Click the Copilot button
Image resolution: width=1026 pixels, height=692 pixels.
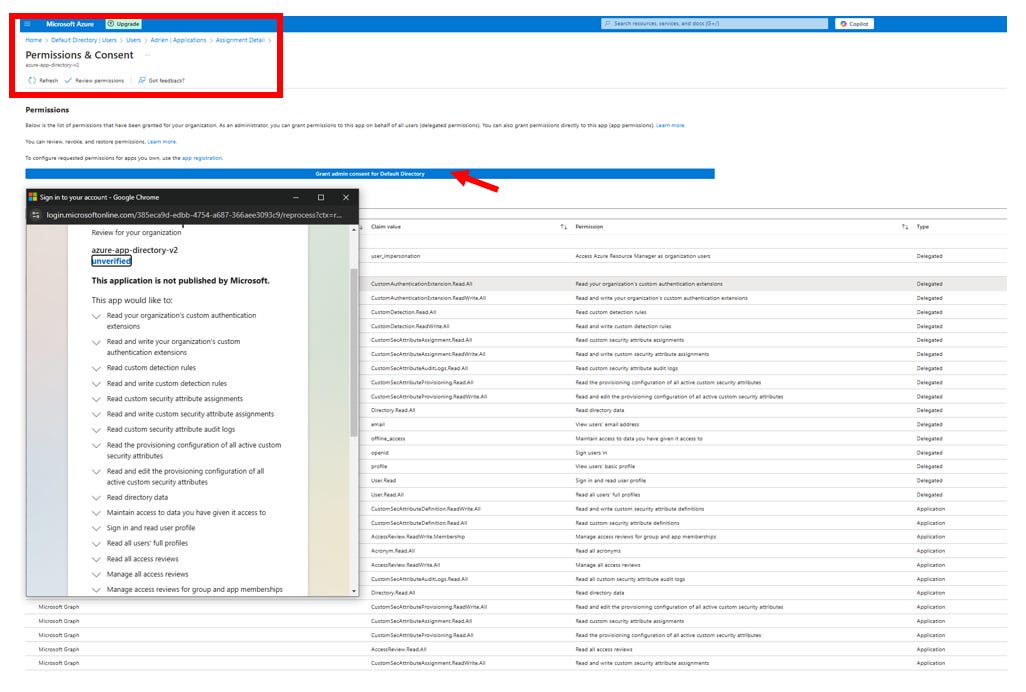point(855,24)
